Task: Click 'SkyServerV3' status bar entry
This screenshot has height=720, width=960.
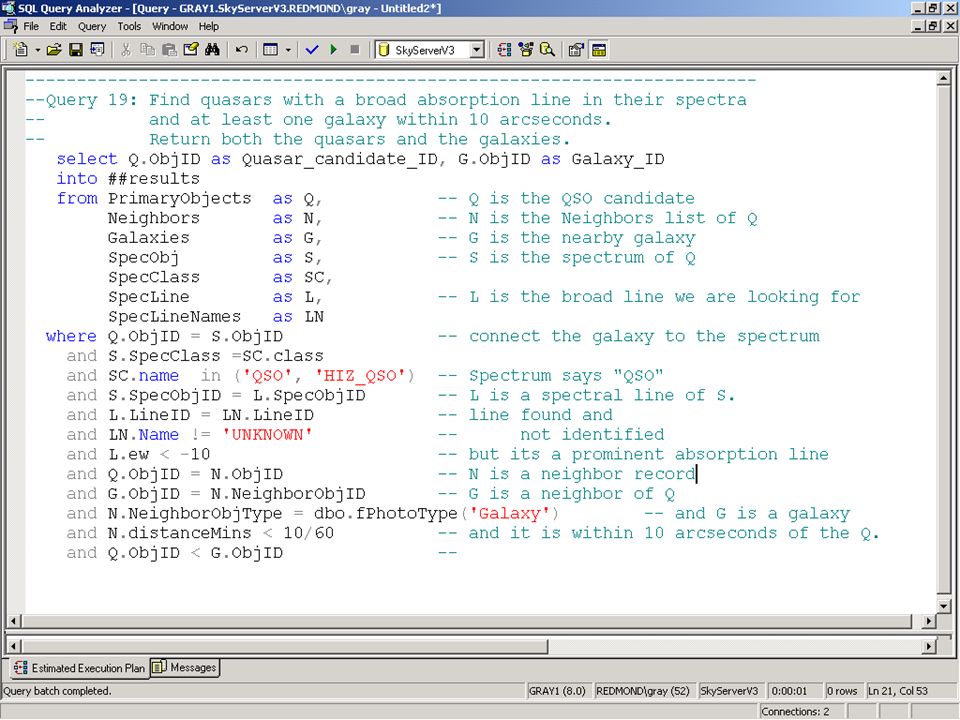Action: point(729,691)
